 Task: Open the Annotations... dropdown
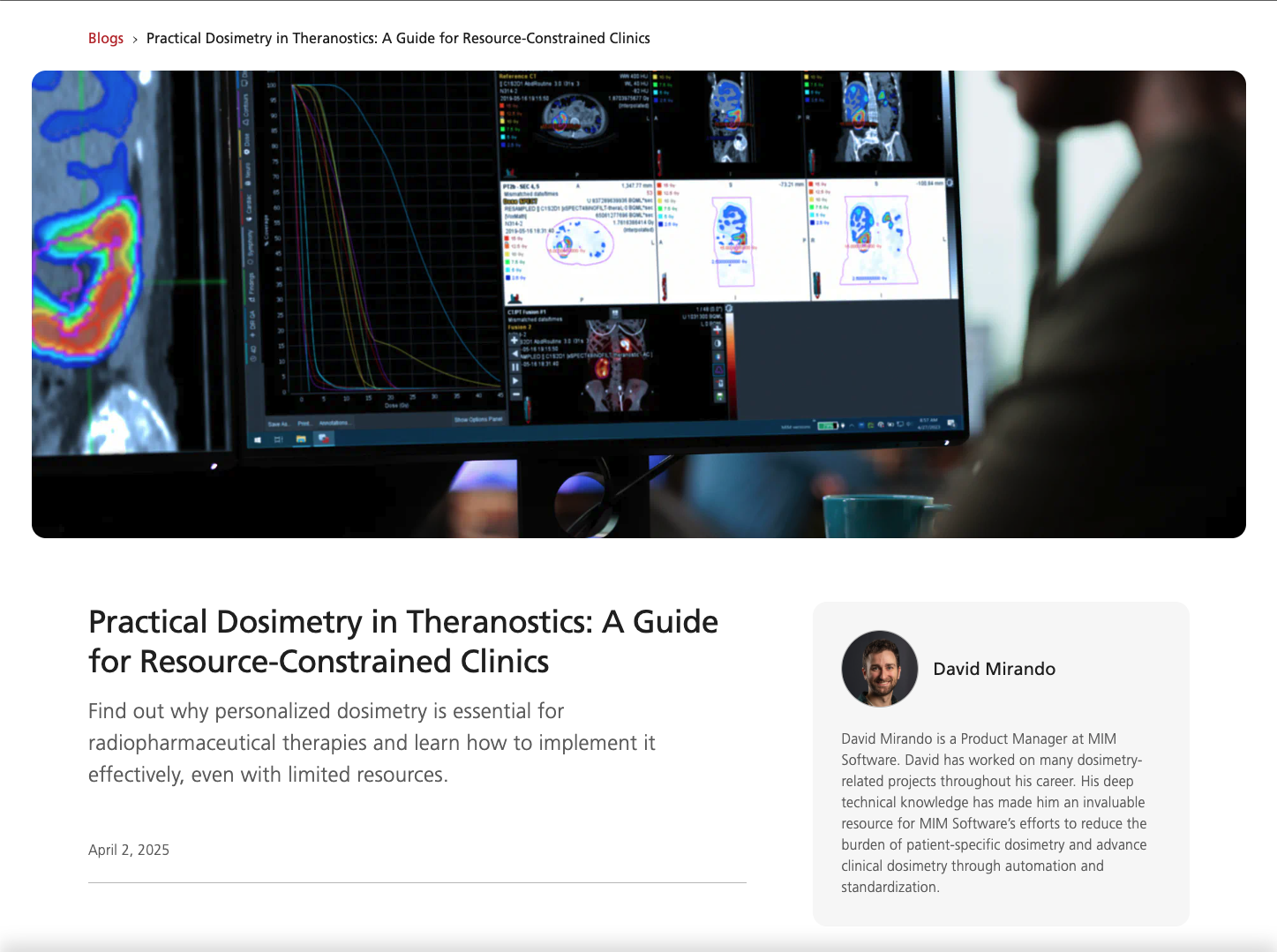(x=334, y=423)
